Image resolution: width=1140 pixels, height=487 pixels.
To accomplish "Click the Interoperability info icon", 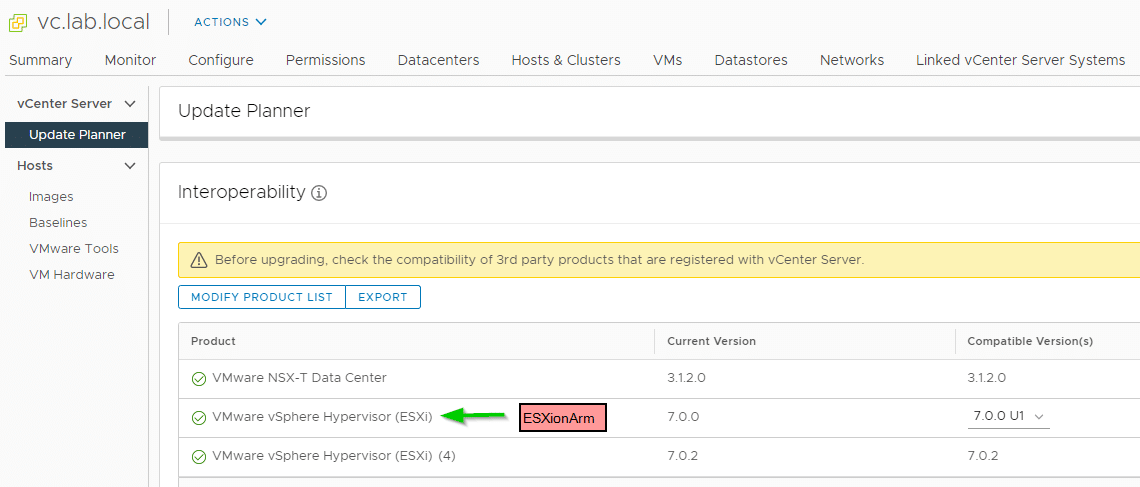I will 319,193.
